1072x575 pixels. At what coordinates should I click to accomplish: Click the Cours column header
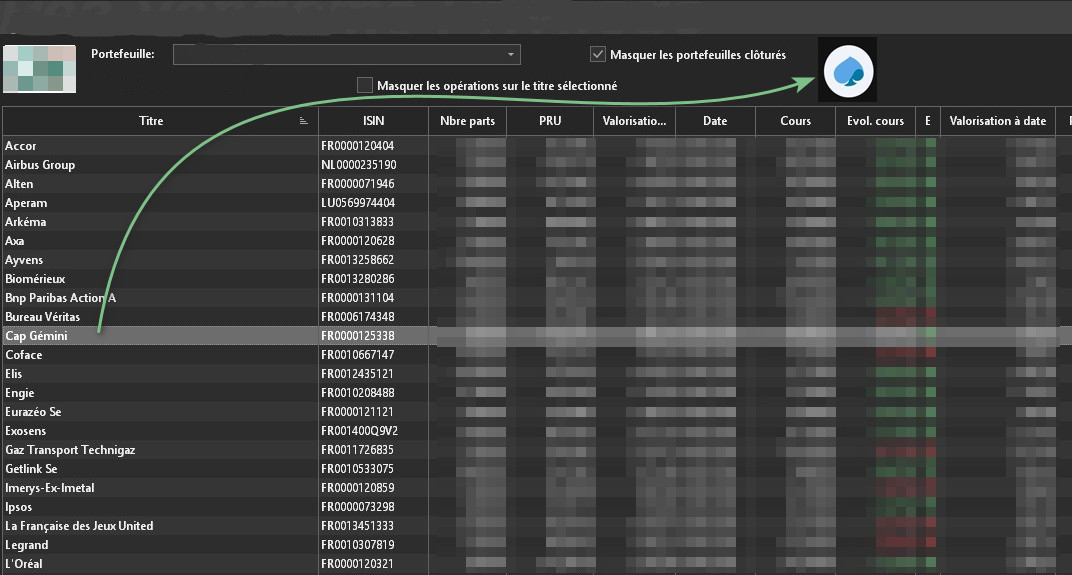tap(796, 121)
